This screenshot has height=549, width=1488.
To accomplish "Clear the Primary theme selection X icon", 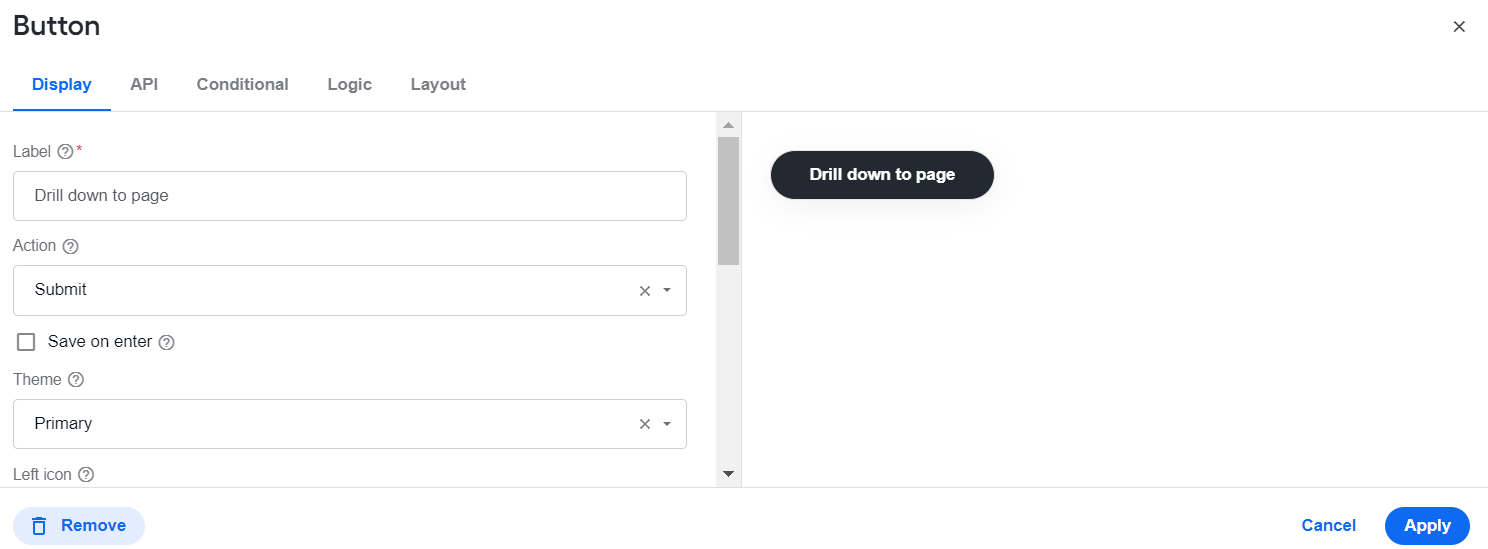I will (645, 424).
